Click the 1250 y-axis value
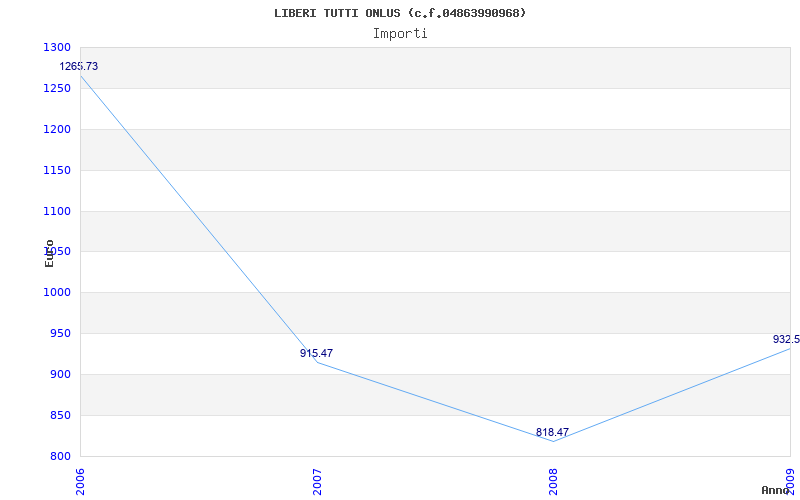800x500 pixels. point(57,88)
